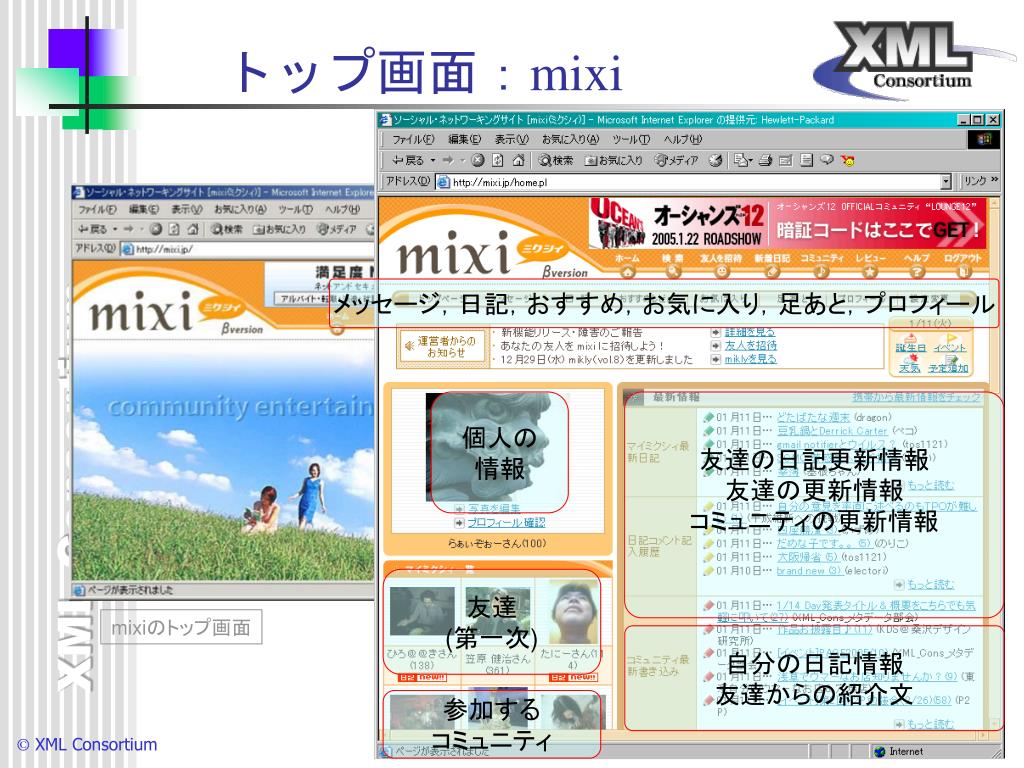Click Back (戻る) in the front mixi window
The image size is (1024, 768).
[x=408, y=160]
